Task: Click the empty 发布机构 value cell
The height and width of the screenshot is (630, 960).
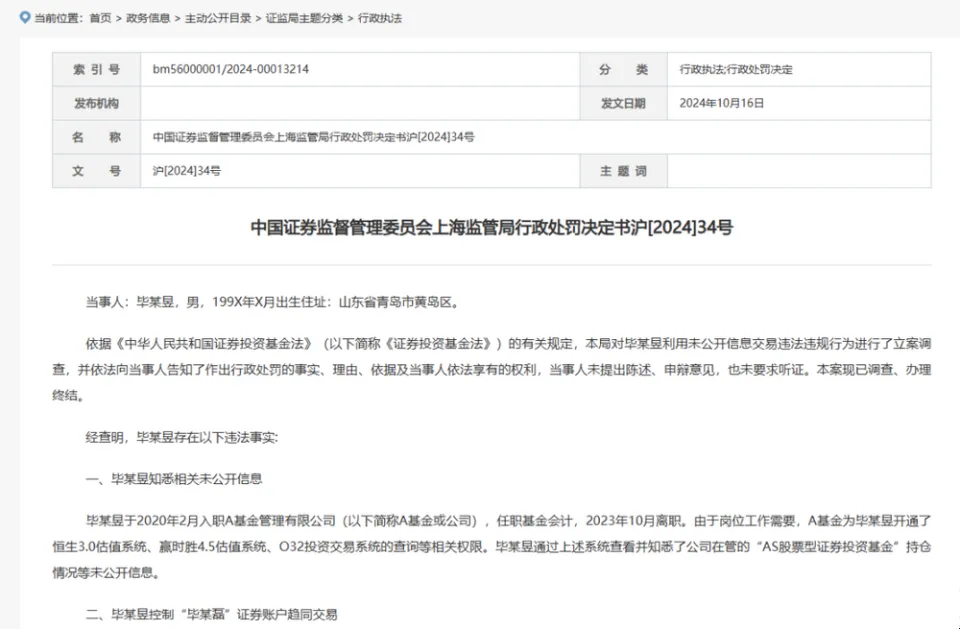Action: [360, 103]
